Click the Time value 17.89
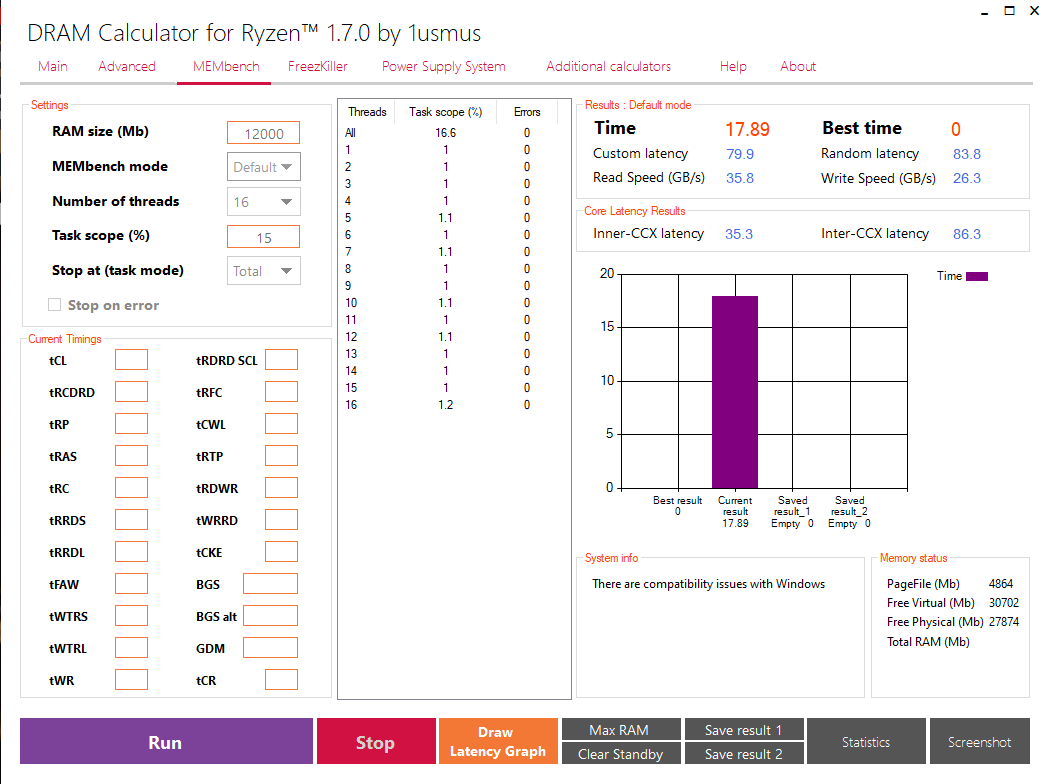 click(747, 129)
